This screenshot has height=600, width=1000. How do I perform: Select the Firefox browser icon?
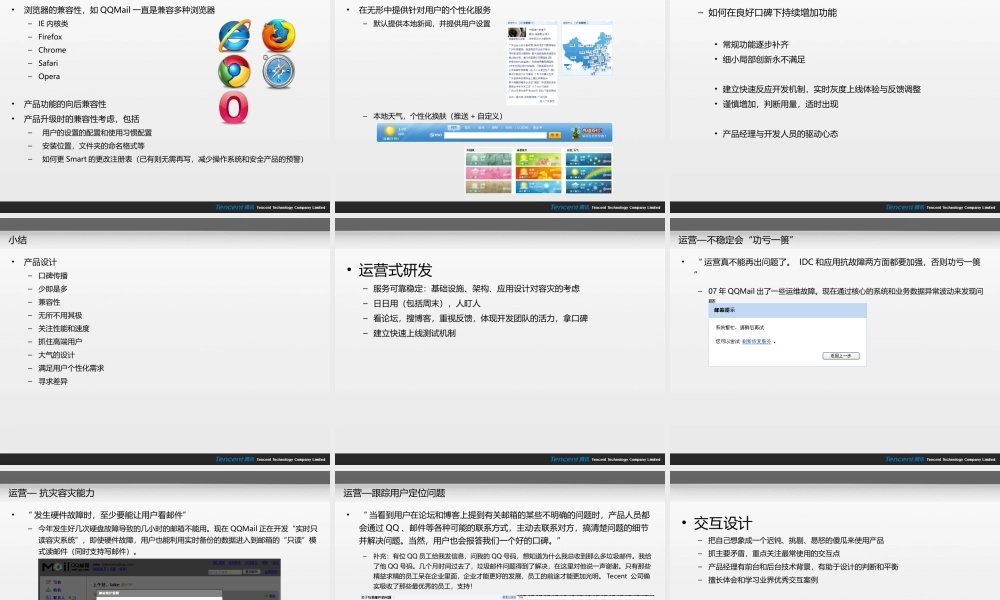pos(278,36)
